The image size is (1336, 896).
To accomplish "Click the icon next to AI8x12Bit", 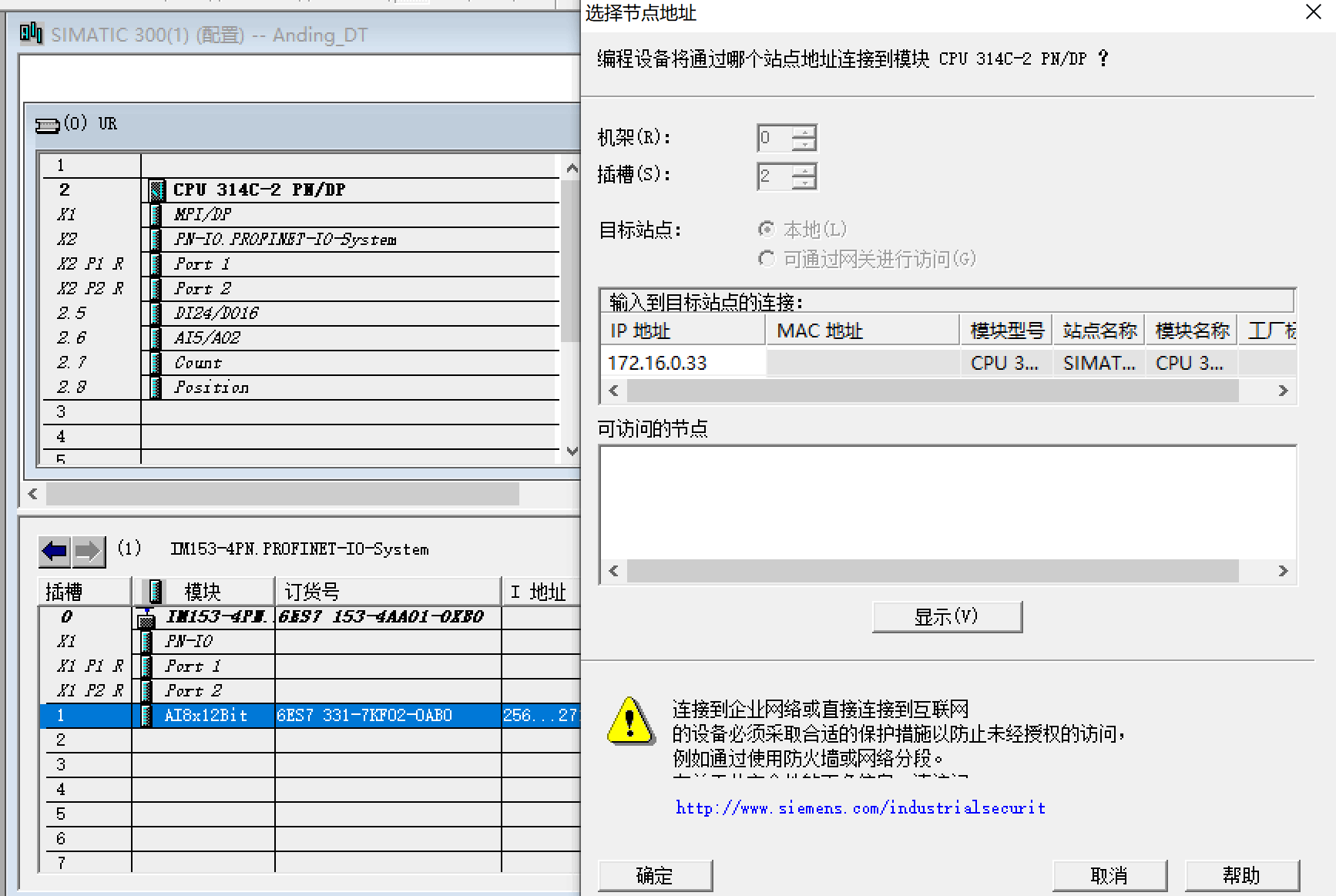I will click(146, 715).
